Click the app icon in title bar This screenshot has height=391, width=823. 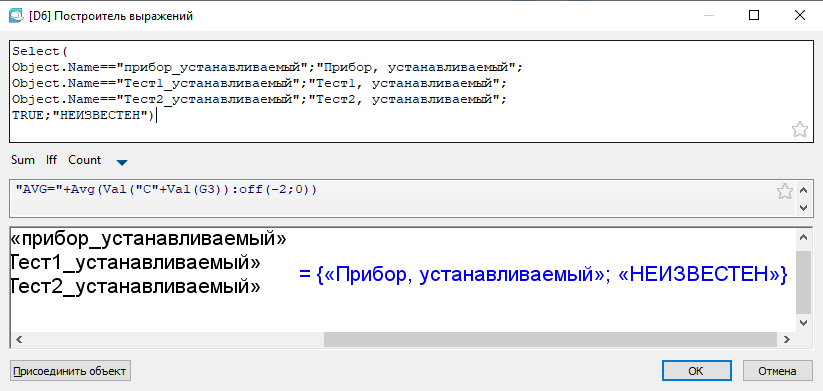pos(16,16)
